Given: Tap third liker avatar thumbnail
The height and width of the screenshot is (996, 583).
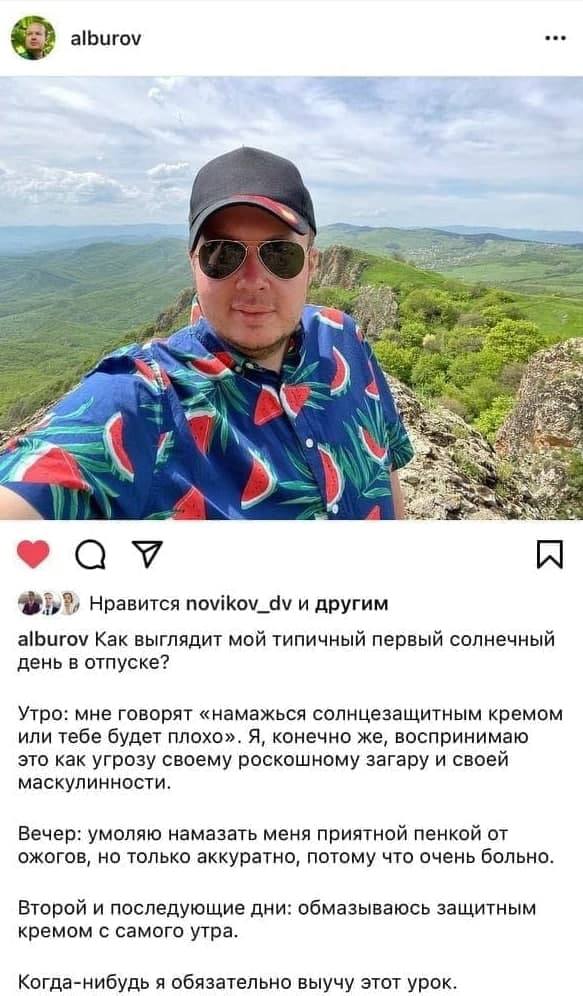Looking at the screenshot, I should [69, 603].
